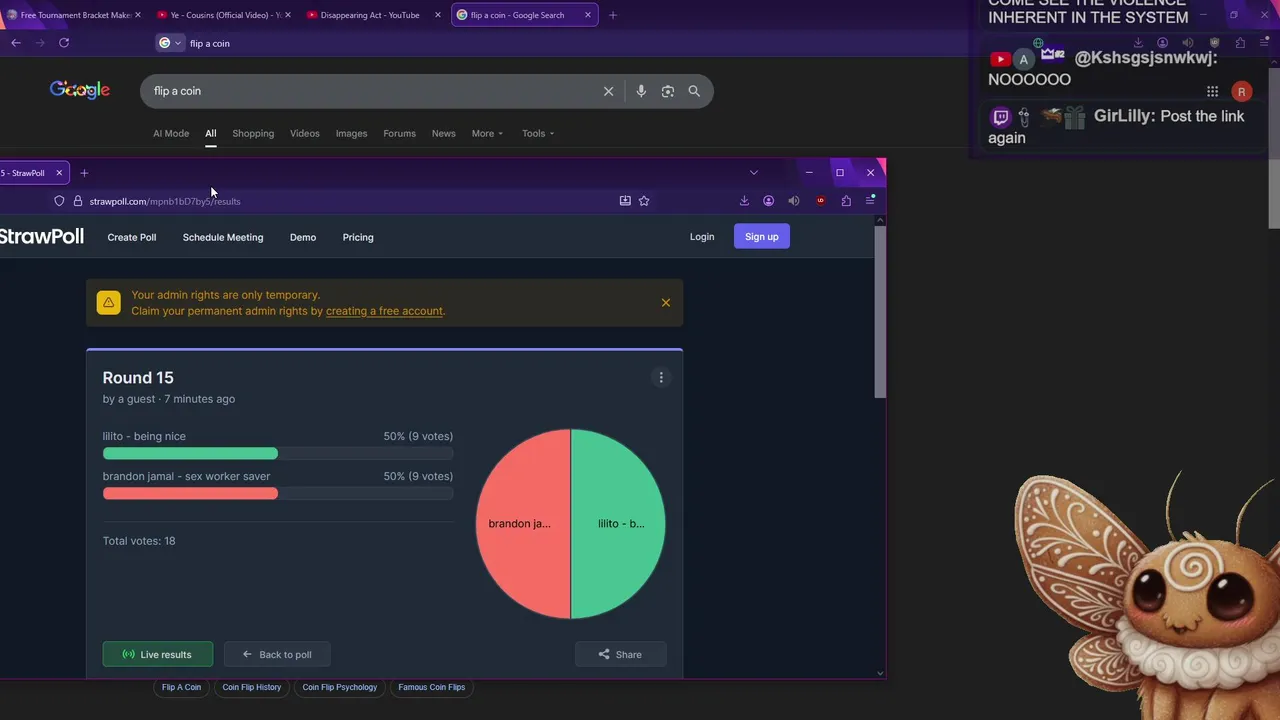
Task: Select the Images results tab
Action: pyautogui.click(x=351, y=133)
